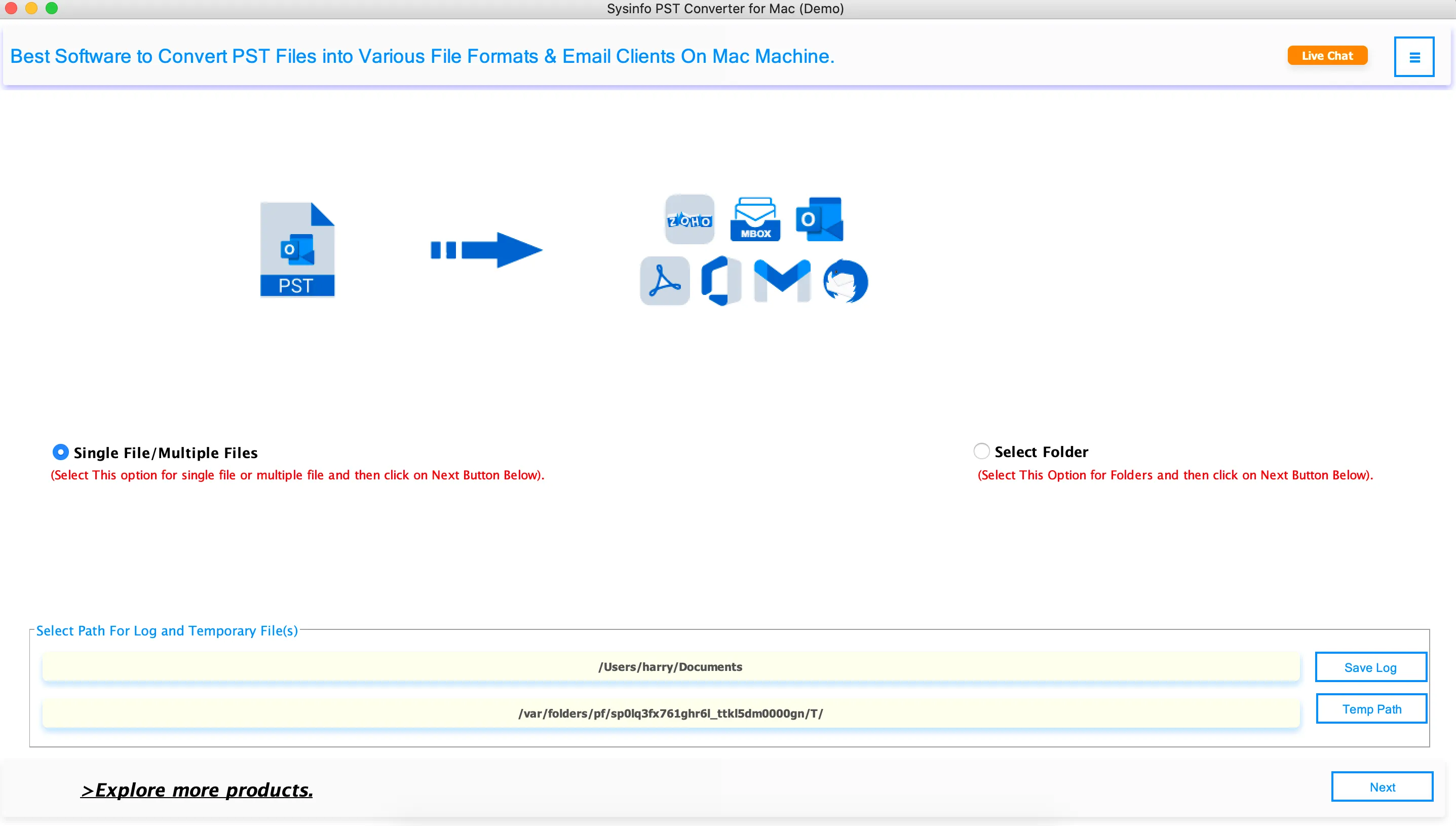Click the /Users/harry/Documents log path field
The image size is (1456, 826).
click(x=670, y=666)
